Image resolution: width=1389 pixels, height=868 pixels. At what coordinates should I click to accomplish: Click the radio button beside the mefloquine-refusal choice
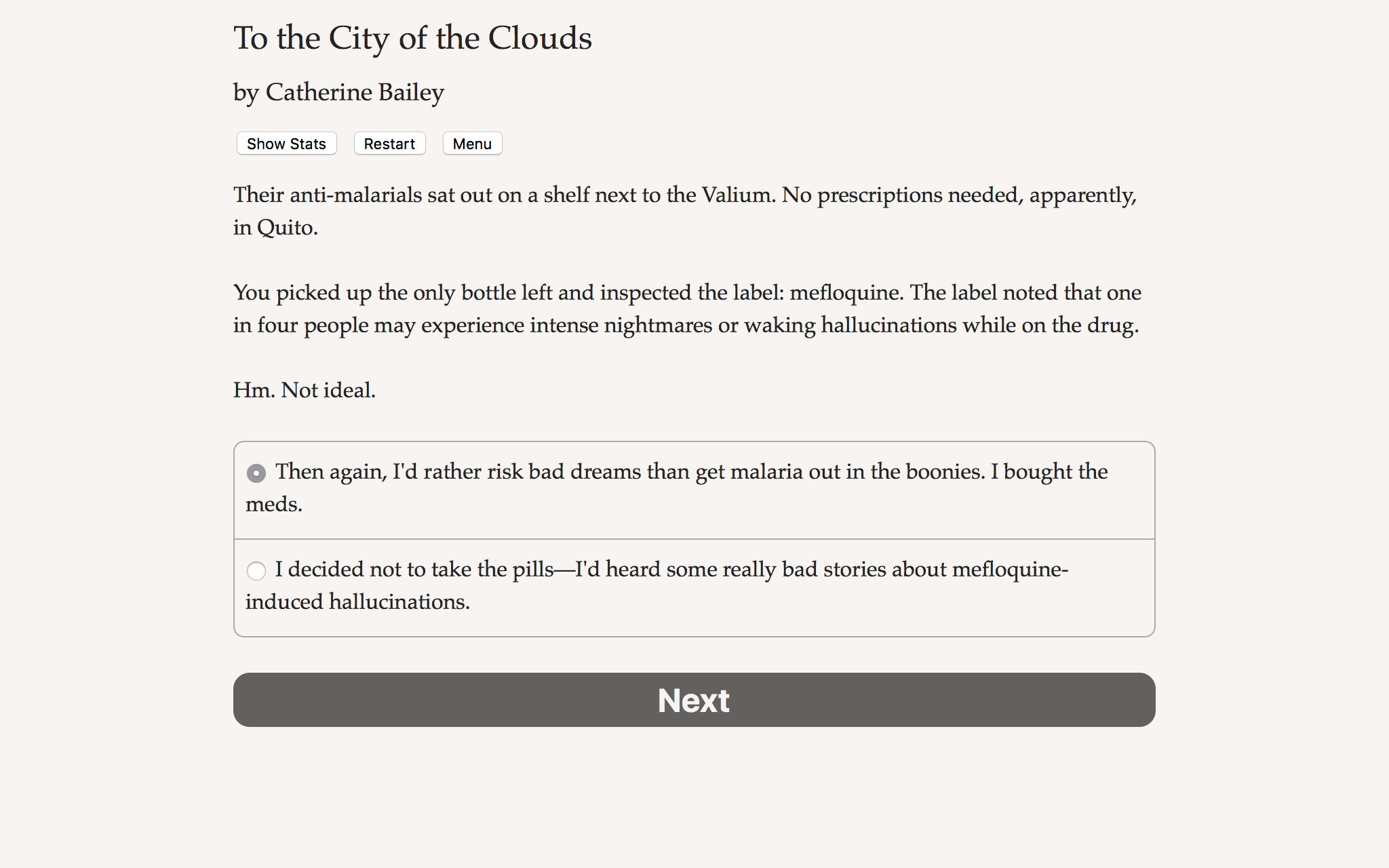pos(256,572)
